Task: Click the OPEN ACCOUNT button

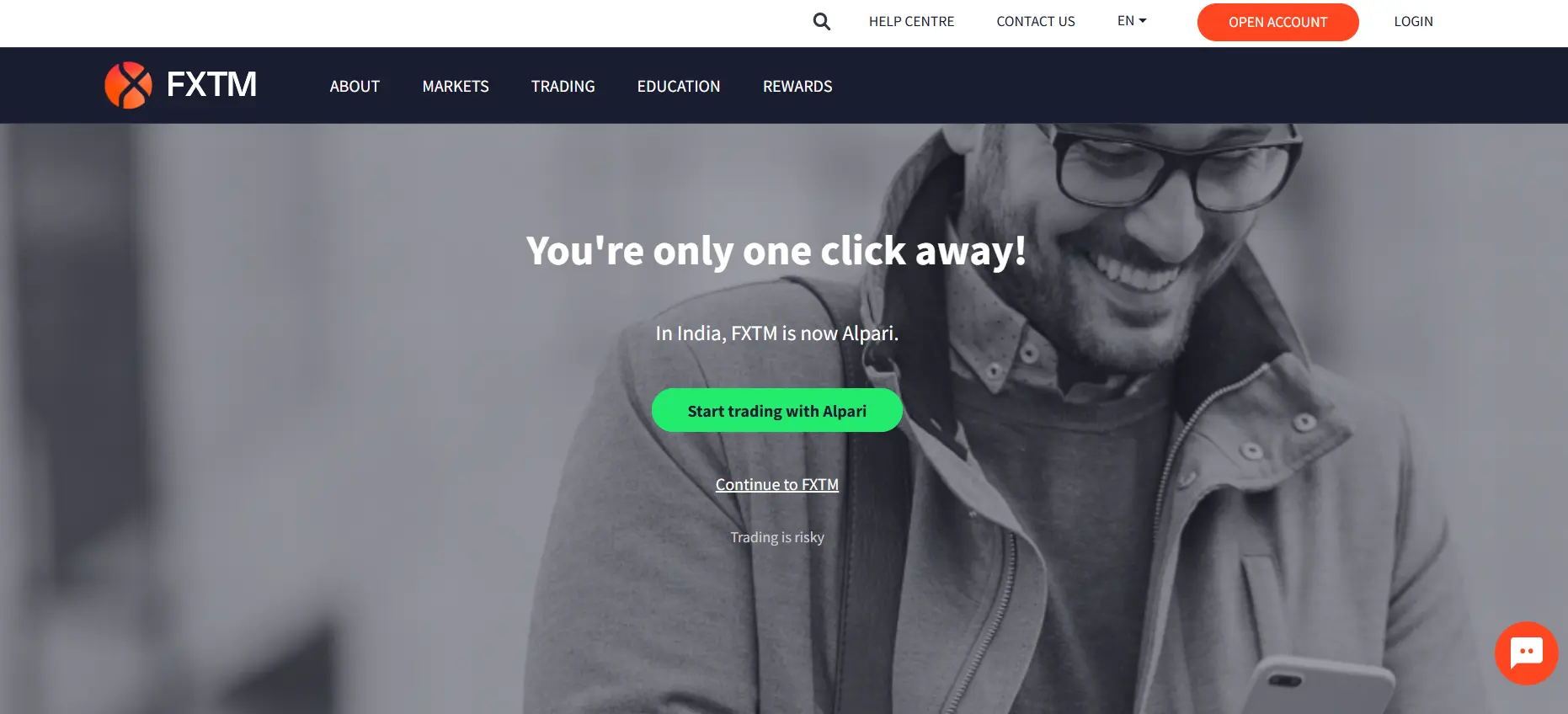Action: (x=1277, y=22)
